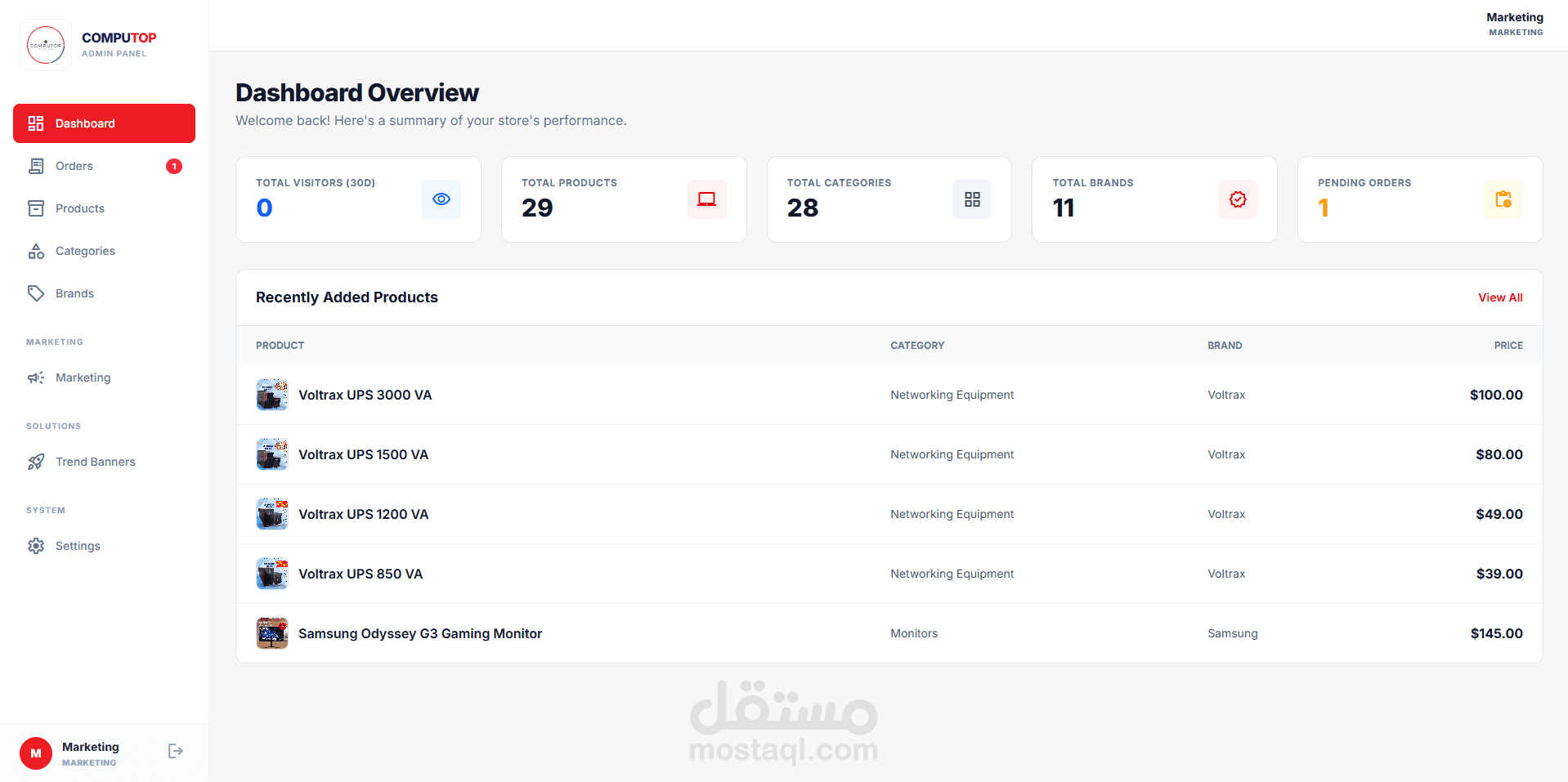Click the Pending Orders count 1
This screenshot has width=1568, height=782.
pos(1324,208)
